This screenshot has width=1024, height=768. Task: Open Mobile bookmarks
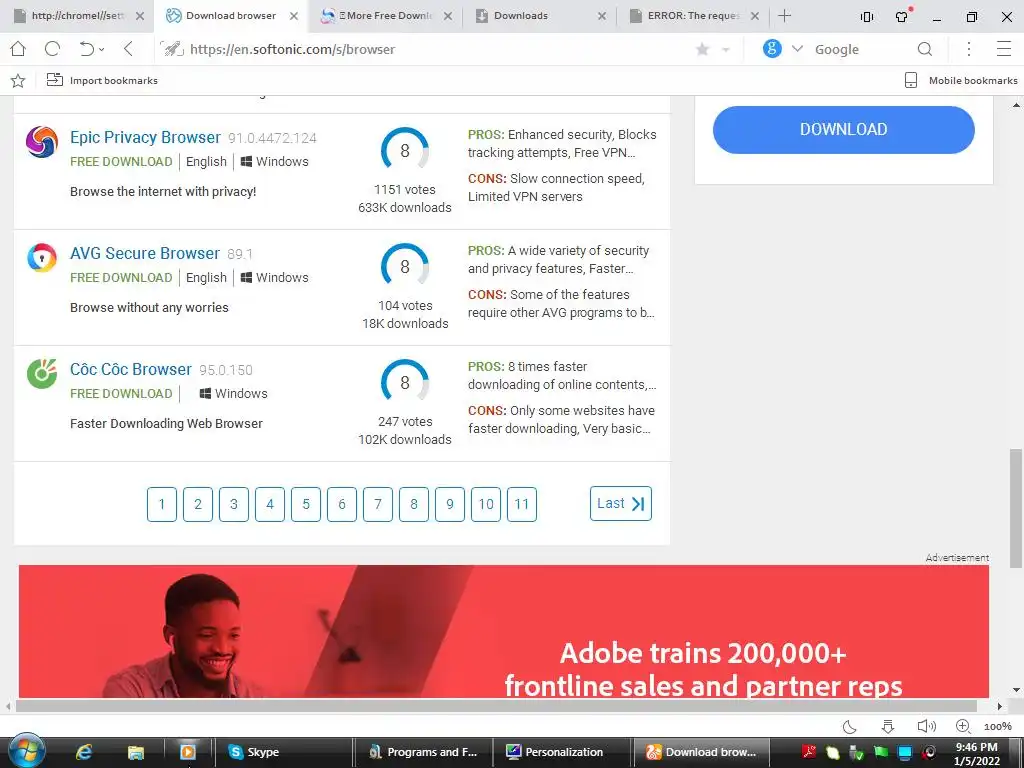[961, 80]
